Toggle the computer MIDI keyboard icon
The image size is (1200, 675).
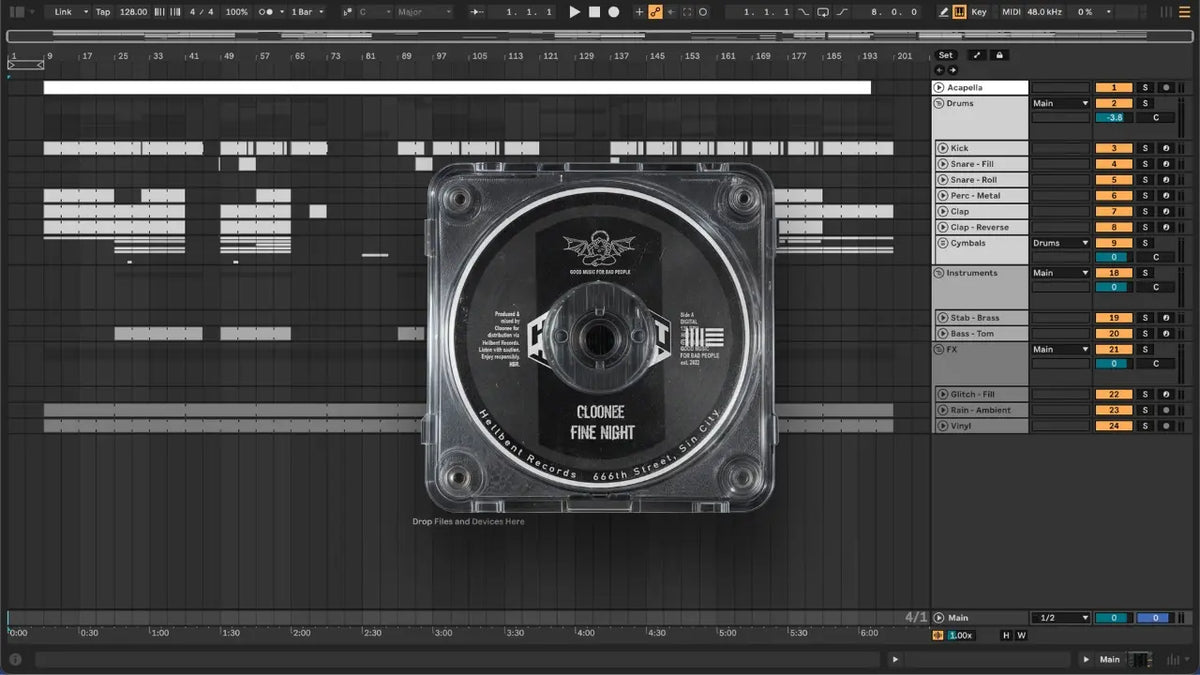(x=960, y=12)
